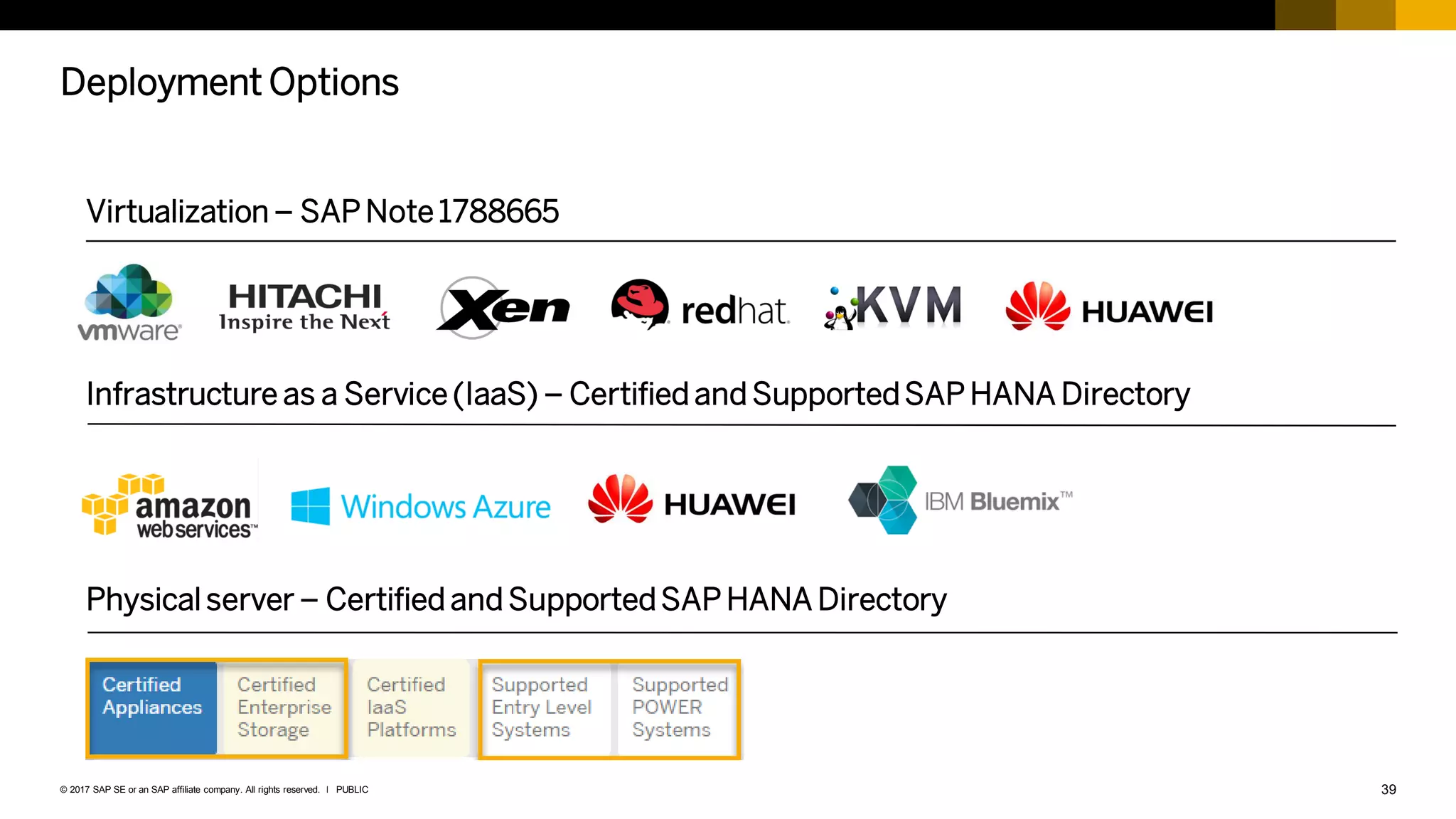Click the Infrastructure as a Service heading
1456x819 pixels.
pyautogui.click(x=638, y=394)
